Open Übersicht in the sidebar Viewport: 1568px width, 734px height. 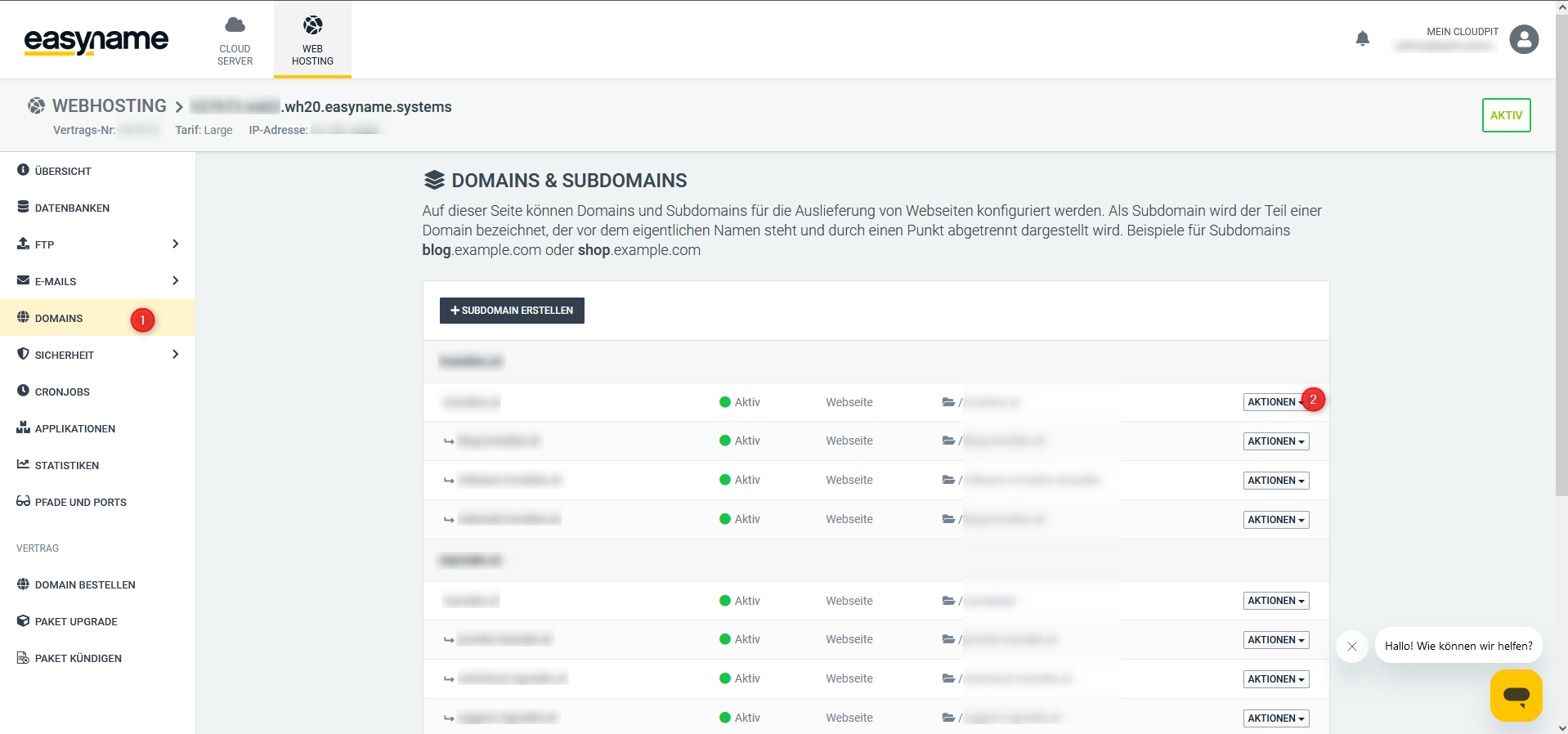63,171
